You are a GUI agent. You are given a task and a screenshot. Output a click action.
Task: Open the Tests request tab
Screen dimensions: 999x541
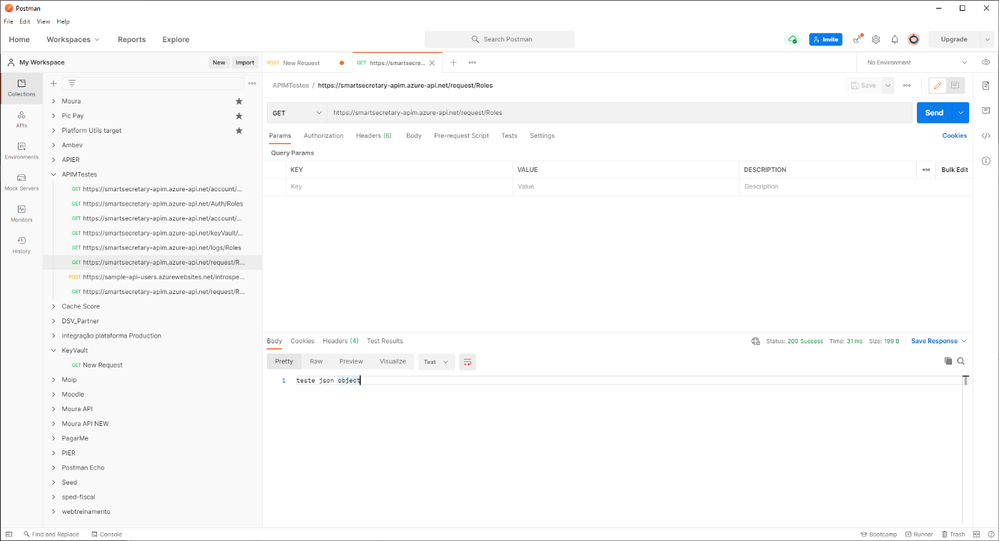click(509, 136)
